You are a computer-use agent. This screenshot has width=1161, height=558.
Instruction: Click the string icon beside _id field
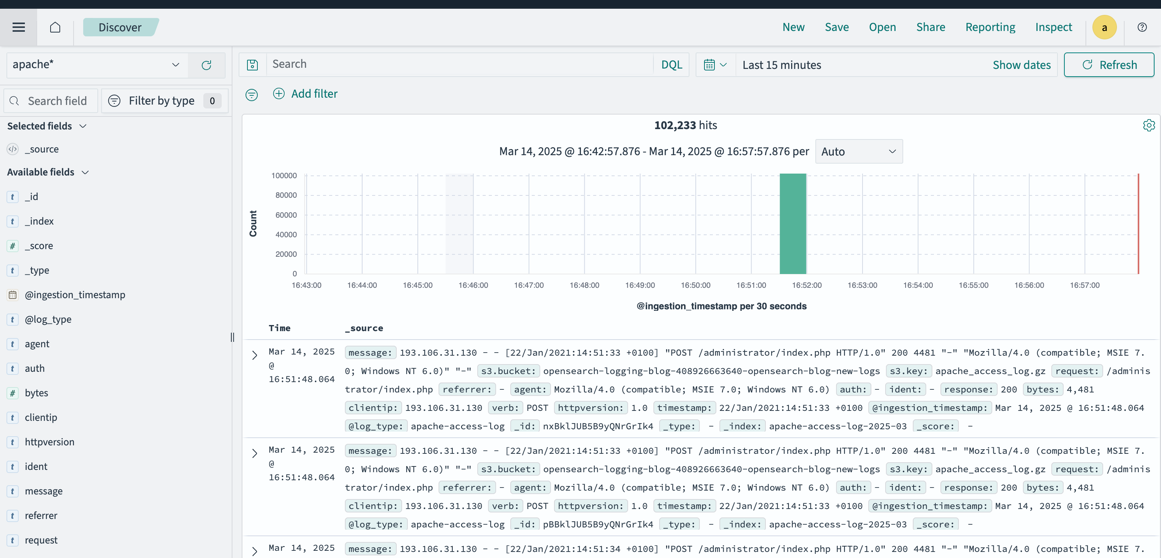13,196
